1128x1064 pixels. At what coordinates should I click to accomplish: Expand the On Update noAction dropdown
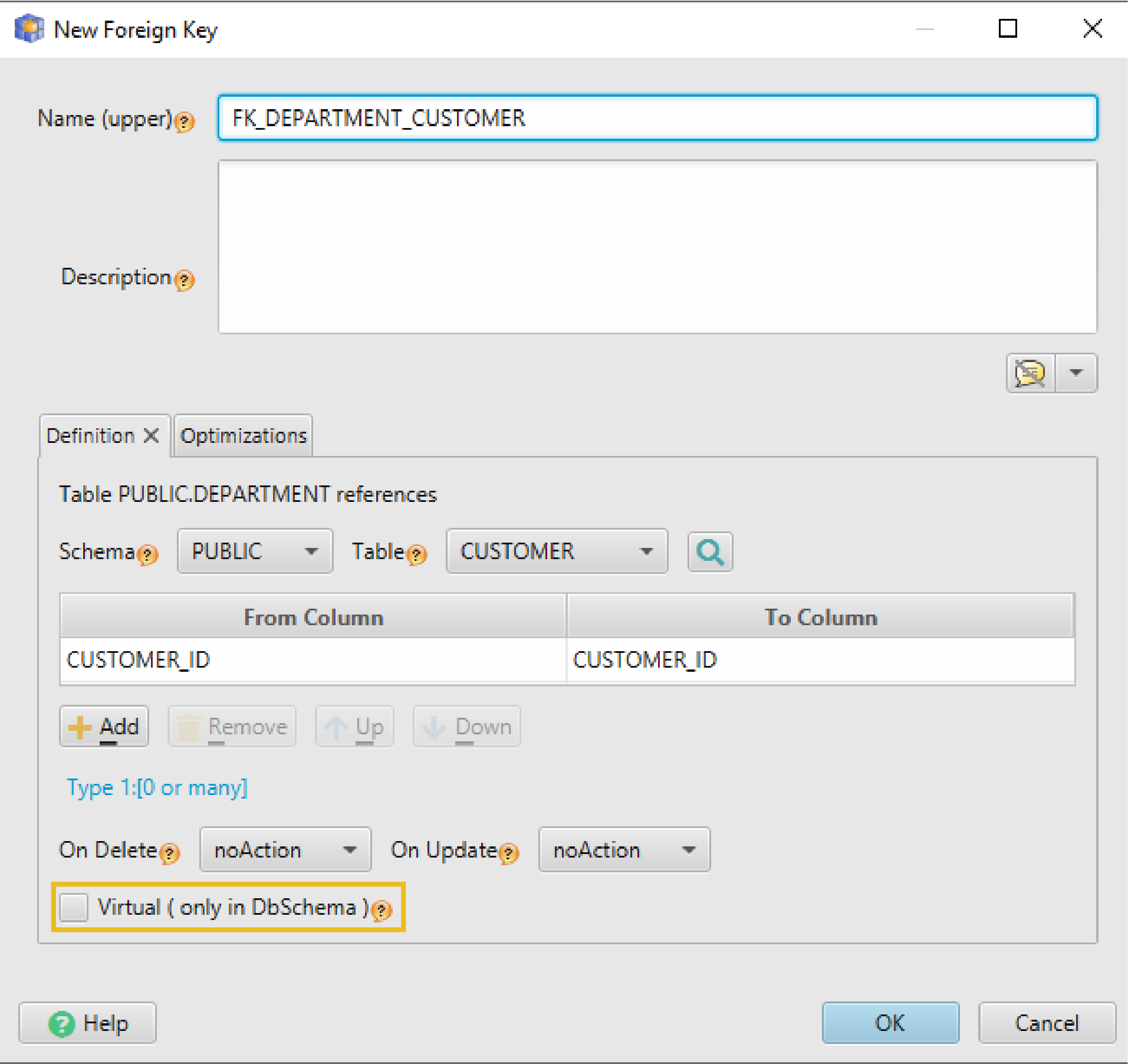click(x=624, y=850)
